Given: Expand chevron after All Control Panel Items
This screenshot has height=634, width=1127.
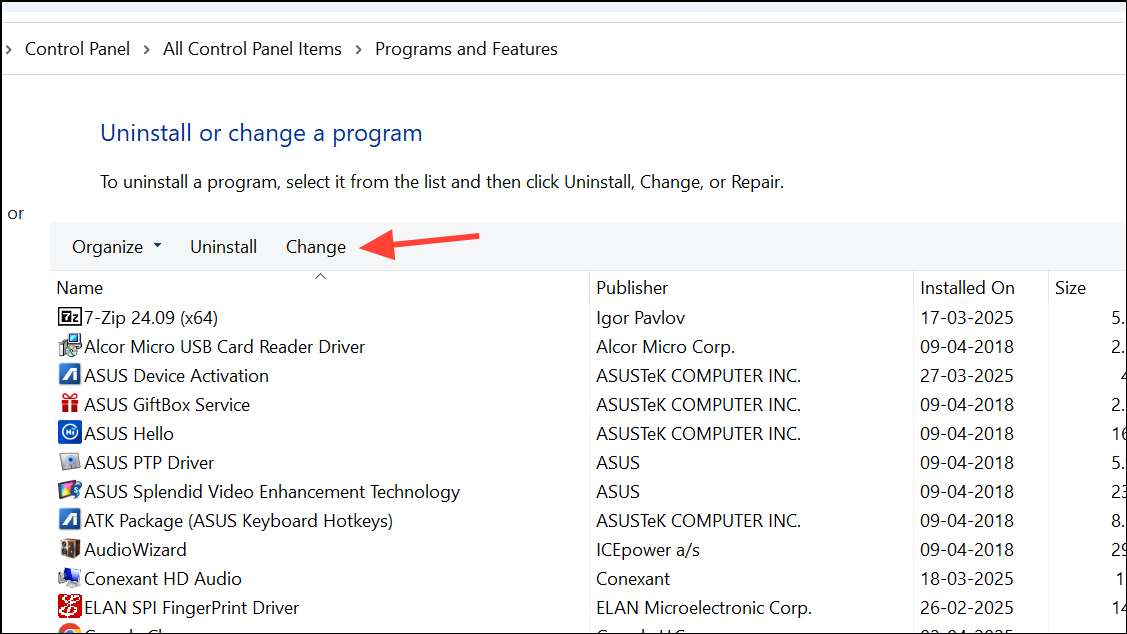Looking at the screenshot, I should [359, 50].
